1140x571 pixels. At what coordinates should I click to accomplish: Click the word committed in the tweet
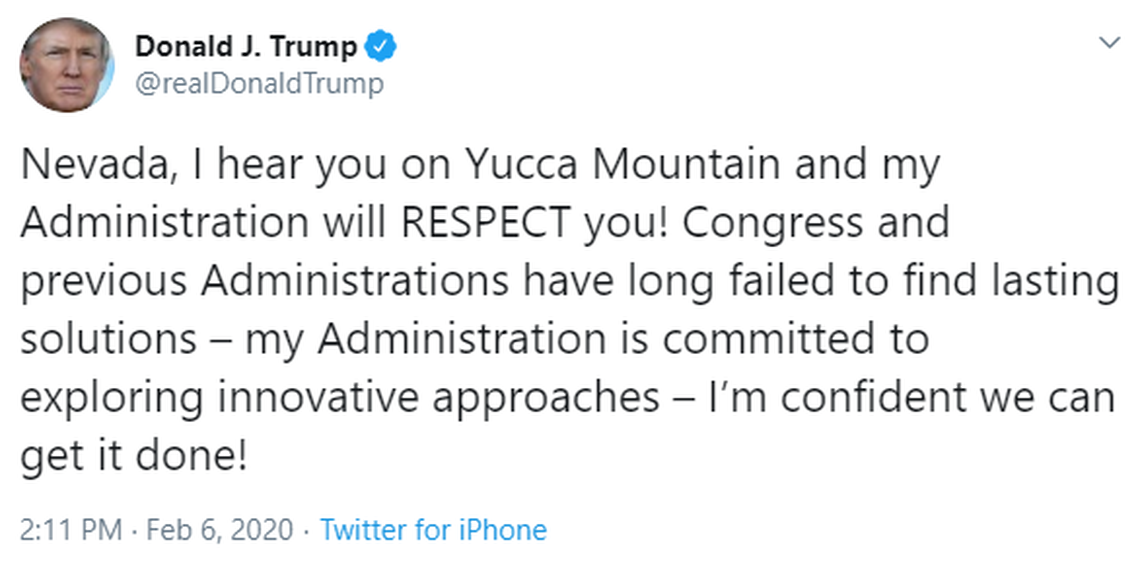coord(762,339)
